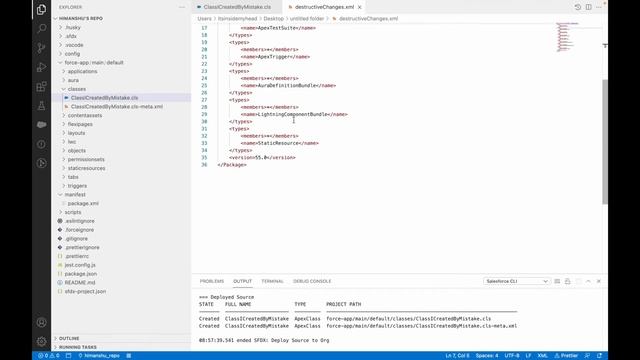Open the Extensions view icon
The height and width of the screenshot is (360, 640).
pyautogui.click(x=41, y=87)
